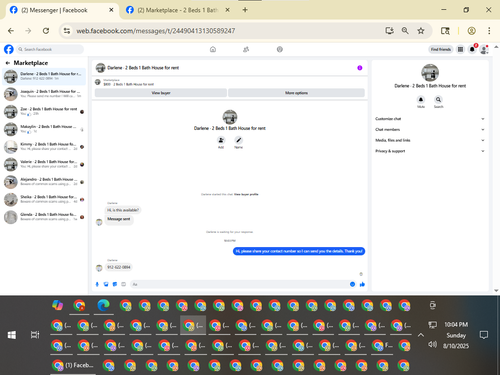Click the 'Hi, is this available?' message
The height and width of the screenshot is (375, 500).
click(123, 210)
